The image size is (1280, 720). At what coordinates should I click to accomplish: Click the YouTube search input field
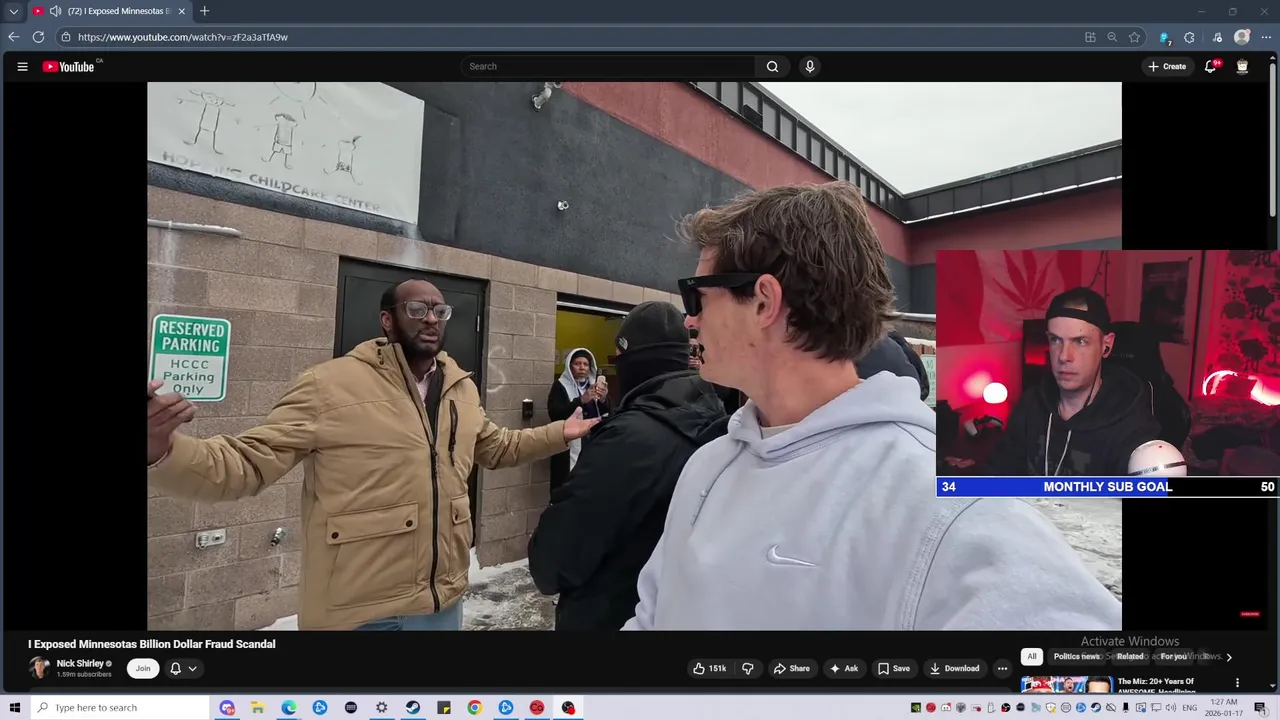(x=608, y=66)
